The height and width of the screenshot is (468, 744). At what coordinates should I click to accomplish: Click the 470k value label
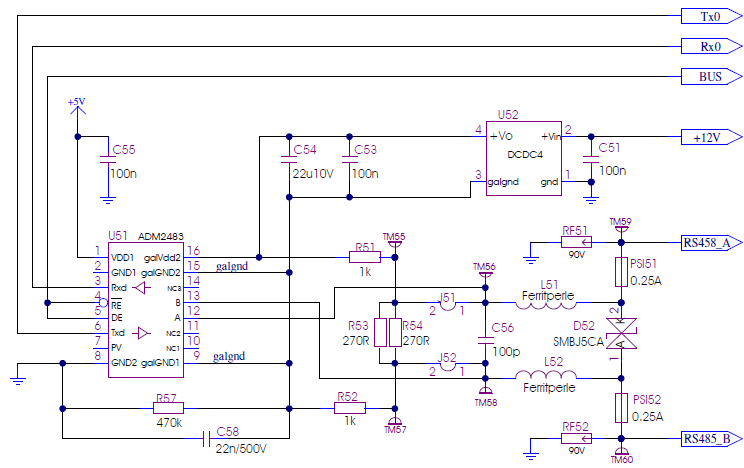click(x=169, y=422)
